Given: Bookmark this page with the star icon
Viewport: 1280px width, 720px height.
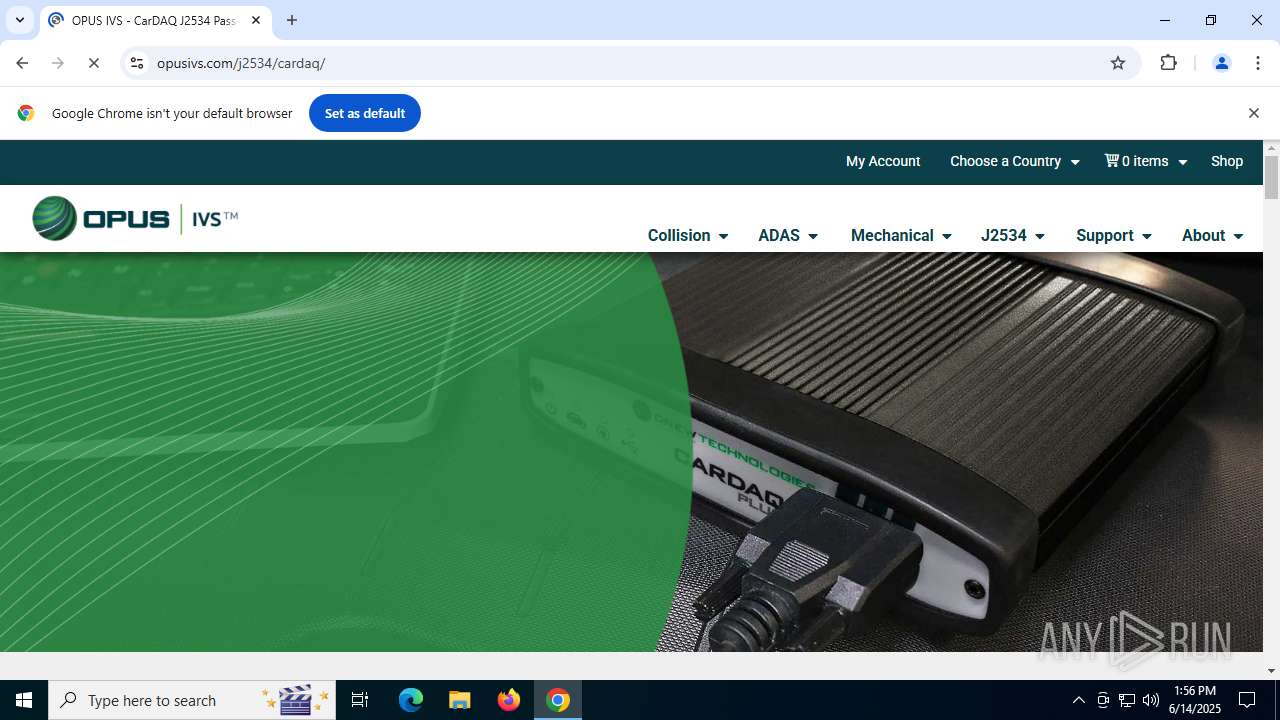Looking at the screenshot, I should tap(1118, 63).
